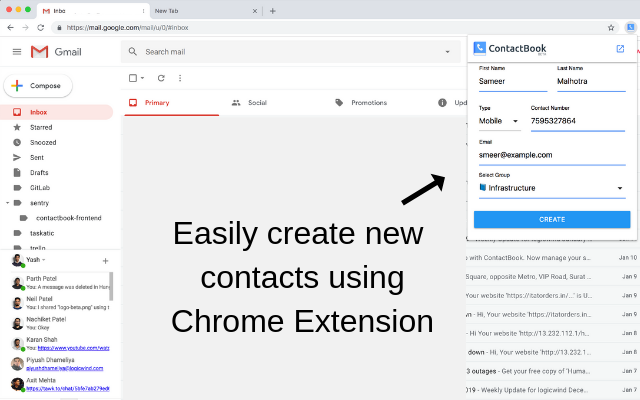
Task: Open the Sent folder
Action: [37, 158]
